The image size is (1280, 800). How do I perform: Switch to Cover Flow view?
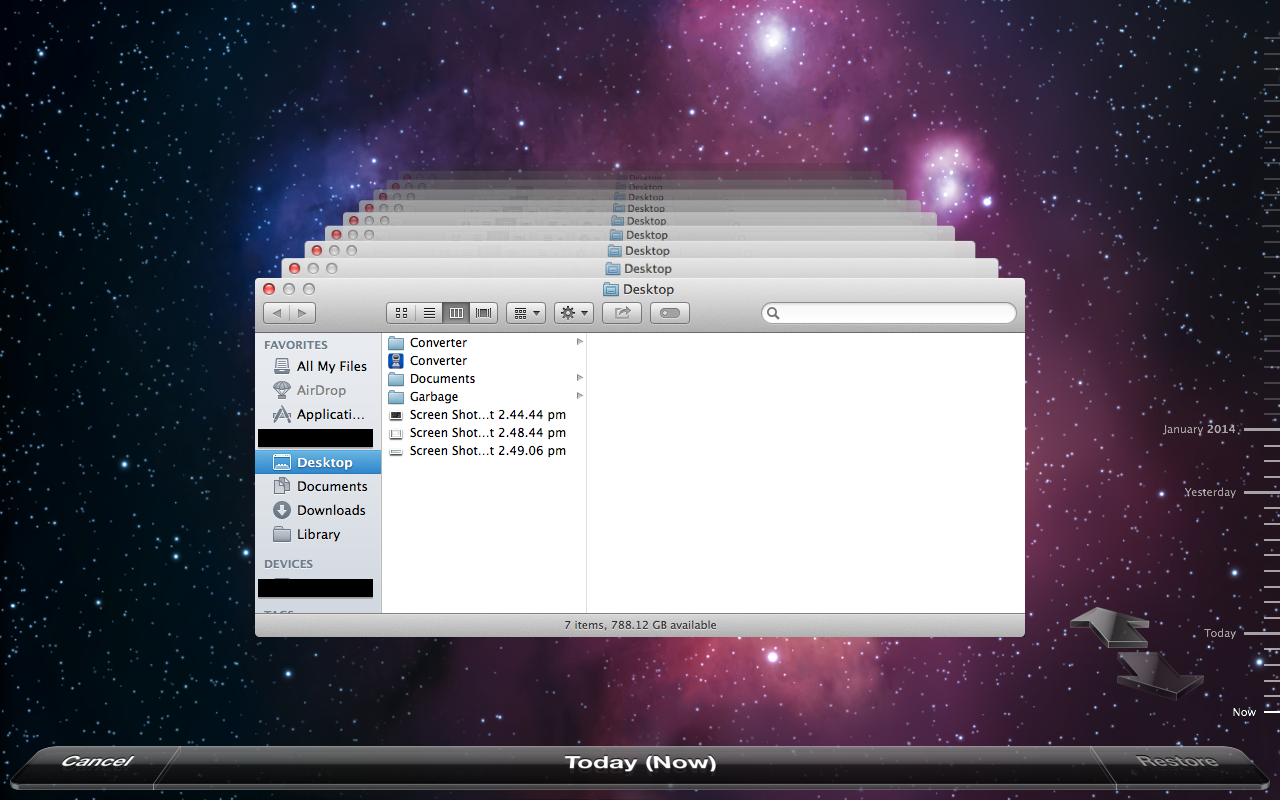pyautogui.click(x=484, y=313)
